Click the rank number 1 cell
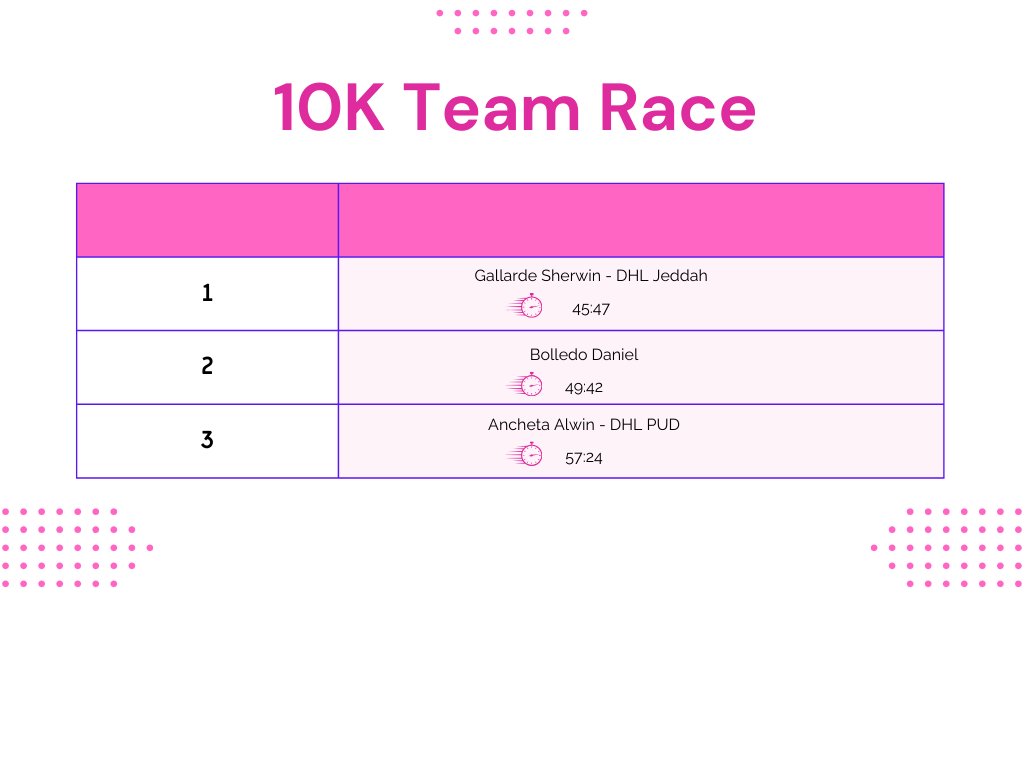The width and height of the screenshot is (1024, 768). [x=207, y=294]
